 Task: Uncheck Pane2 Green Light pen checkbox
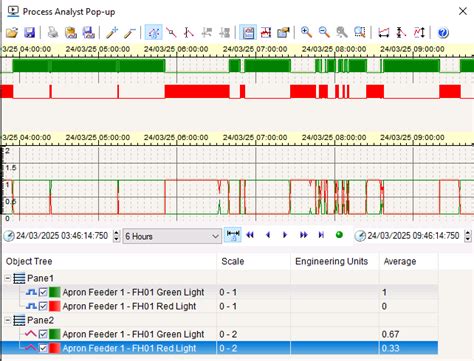pyautogui.click(x=43, y=334)
